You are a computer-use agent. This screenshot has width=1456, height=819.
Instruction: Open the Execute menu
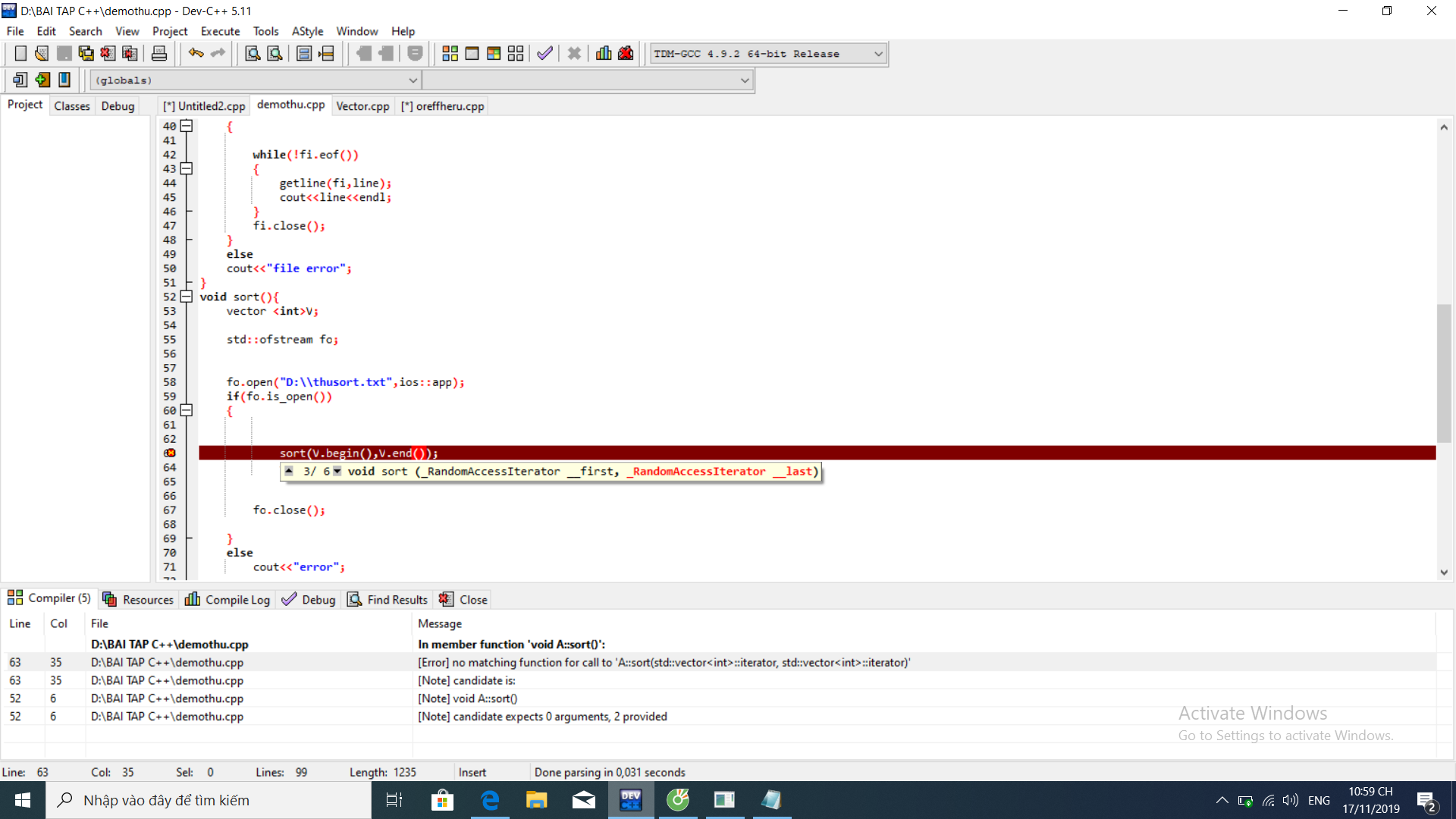coord(220,31)
